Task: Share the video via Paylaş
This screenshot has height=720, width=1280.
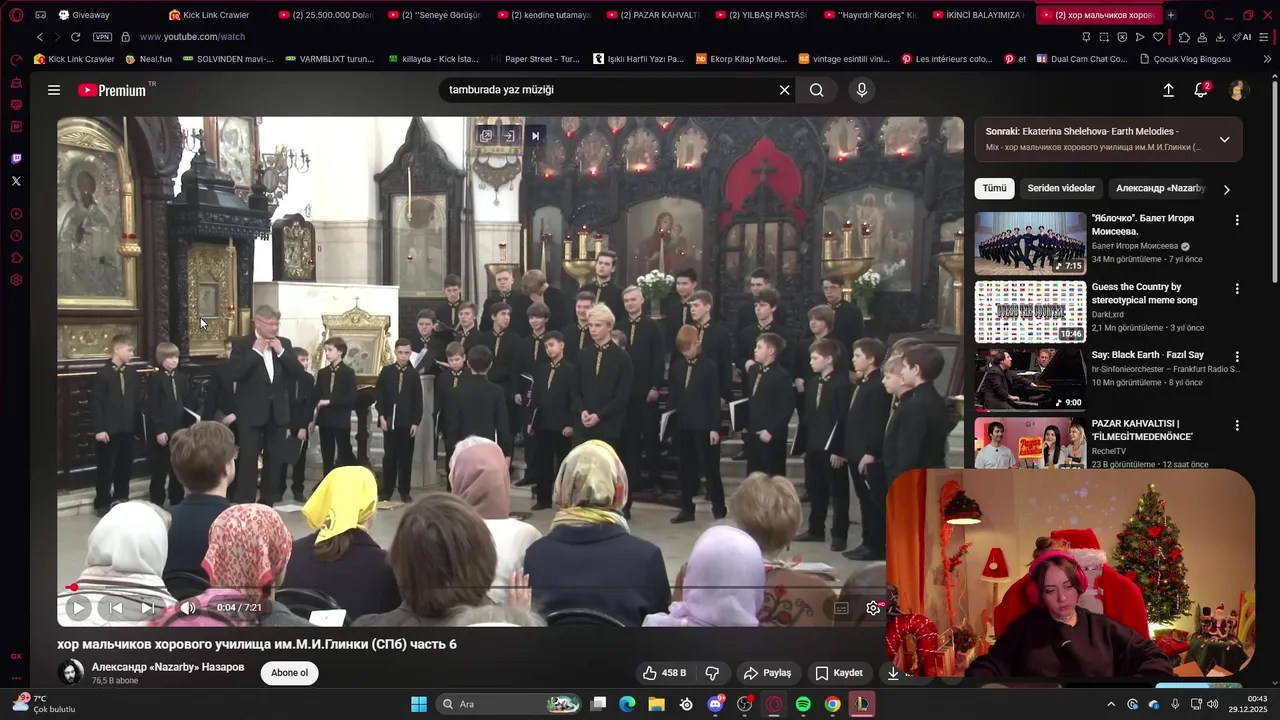Action: pyautogui.click(x=767, y=673)
